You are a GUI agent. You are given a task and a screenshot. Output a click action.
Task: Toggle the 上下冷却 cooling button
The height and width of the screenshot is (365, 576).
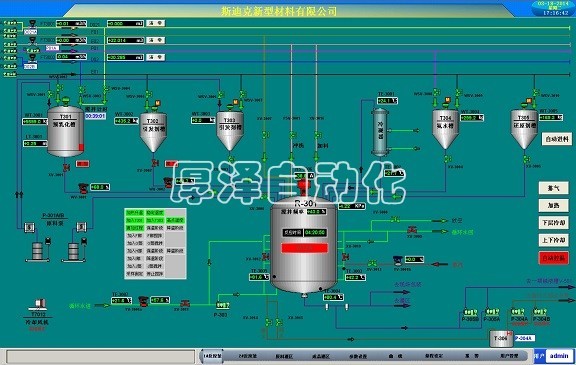(554, 240)
